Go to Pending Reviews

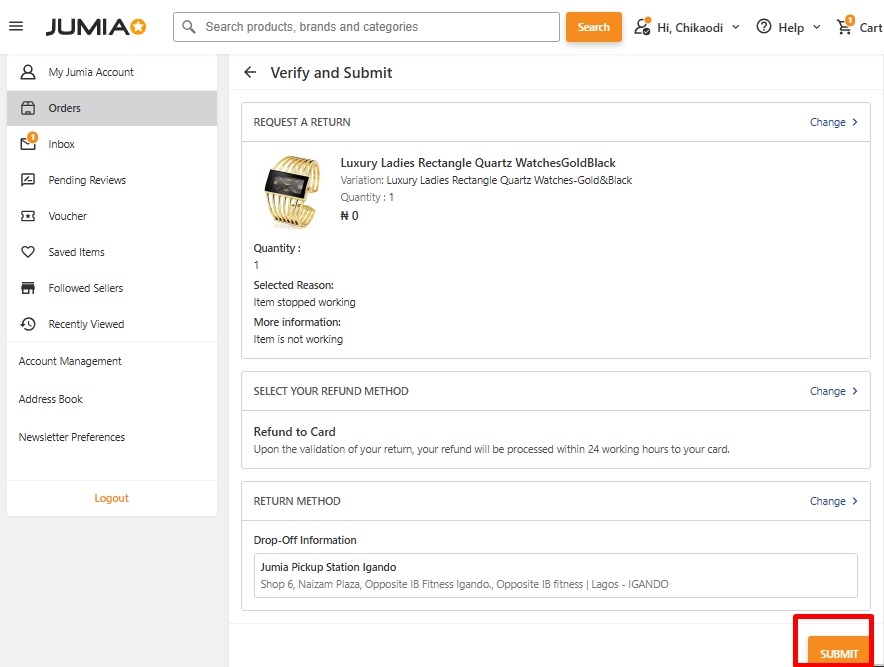pos(87,180)
